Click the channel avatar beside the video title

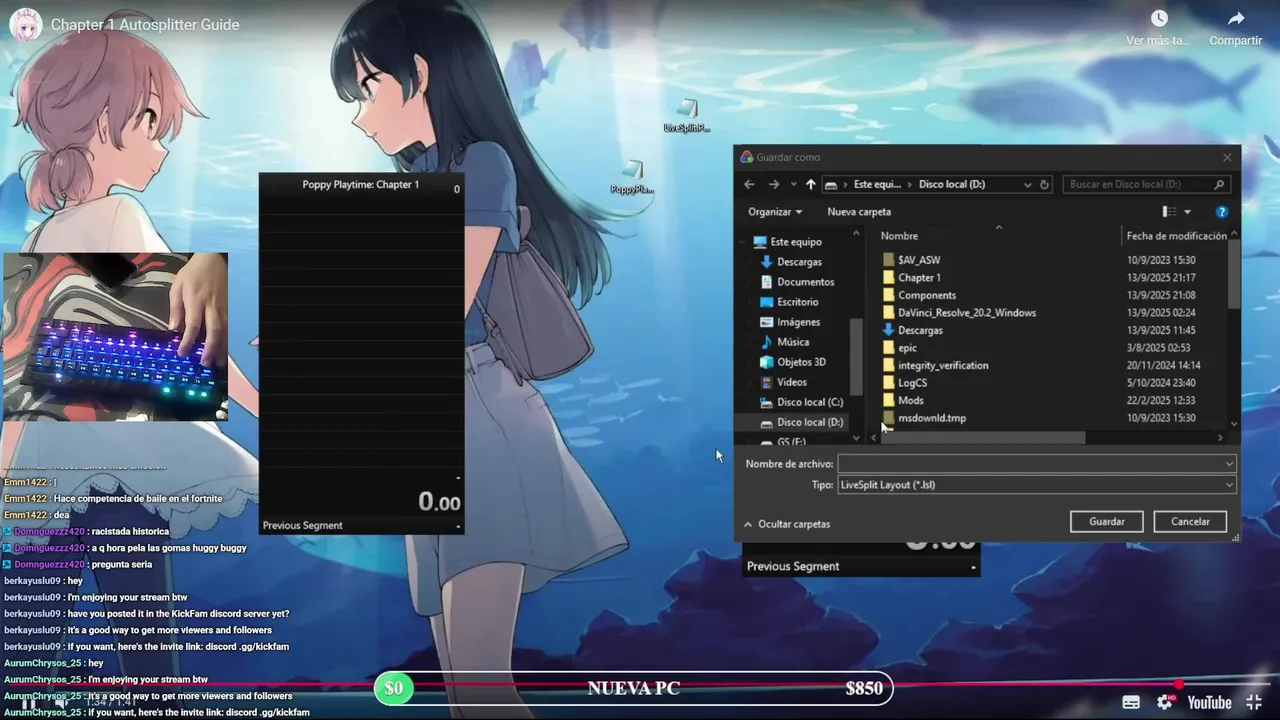coord(25,24)
